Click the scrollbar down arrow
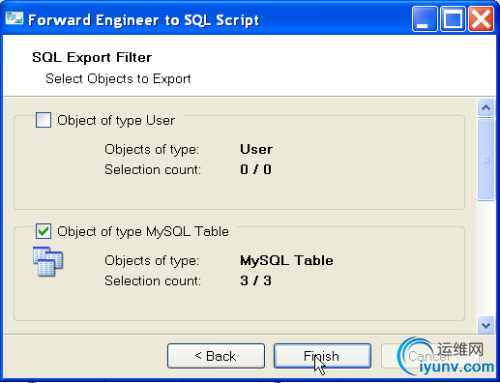The width and height of the screenshot is (500, 383). [486, 325]
